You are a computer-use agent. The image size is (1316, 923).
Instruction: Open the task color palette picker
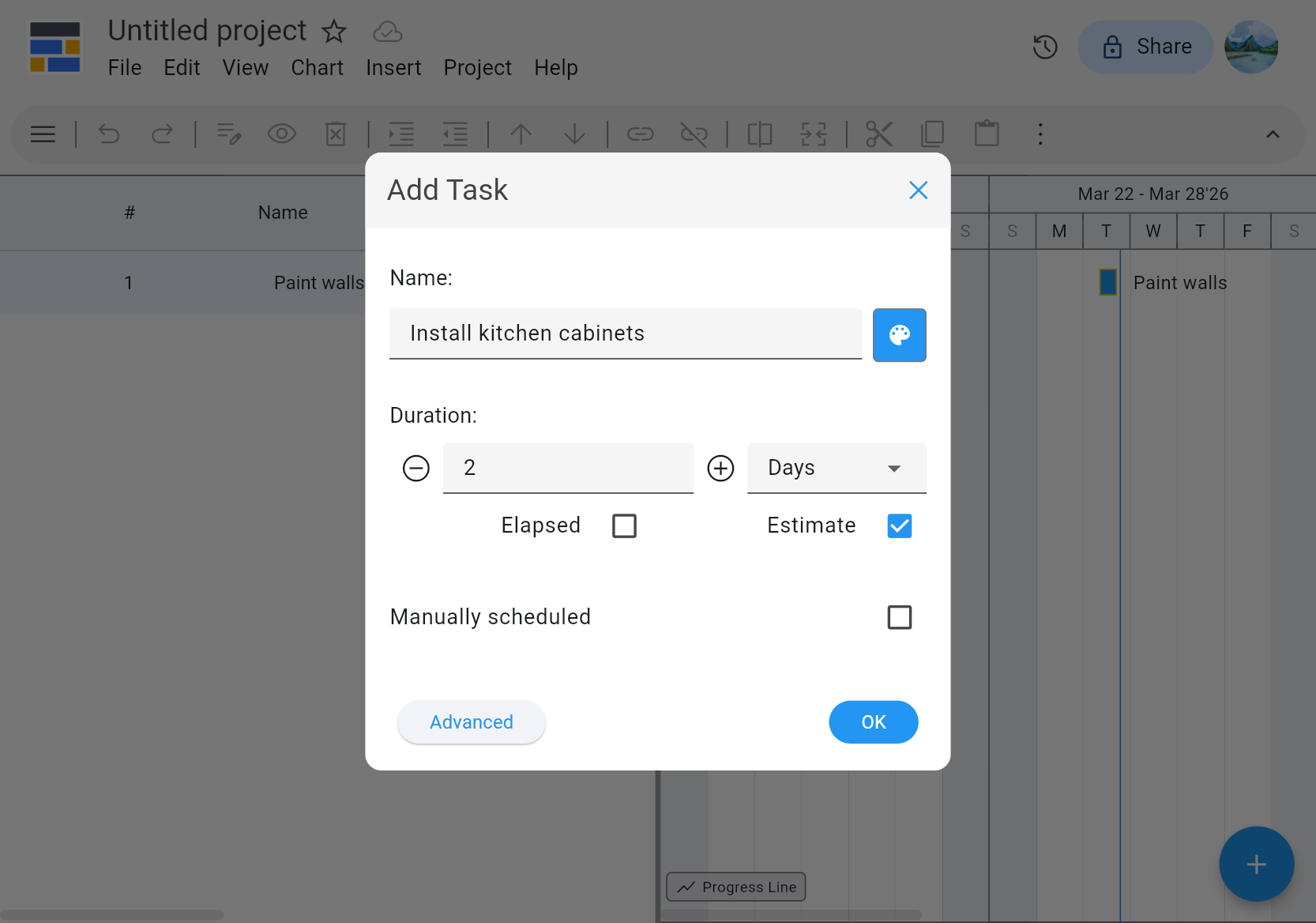coord(899,335)
